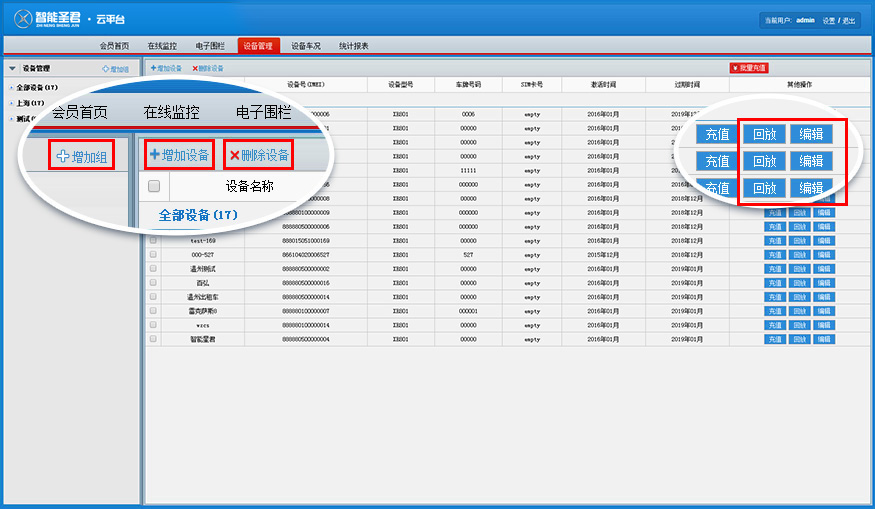The image size is (875, 509).
Task: Click the 退出 logout link
Action: [x=849, y=20]
